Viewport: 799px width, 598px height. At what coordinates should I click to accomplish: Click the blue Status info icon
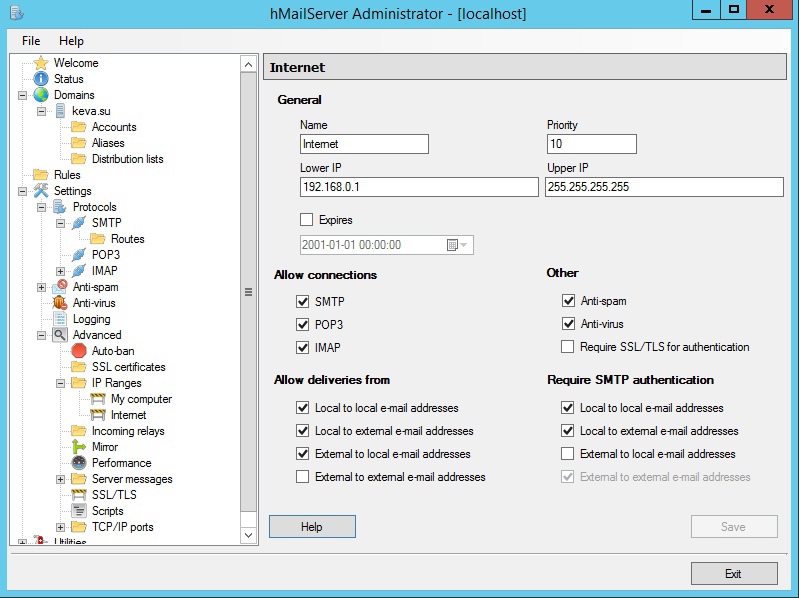tap(41, 79)
